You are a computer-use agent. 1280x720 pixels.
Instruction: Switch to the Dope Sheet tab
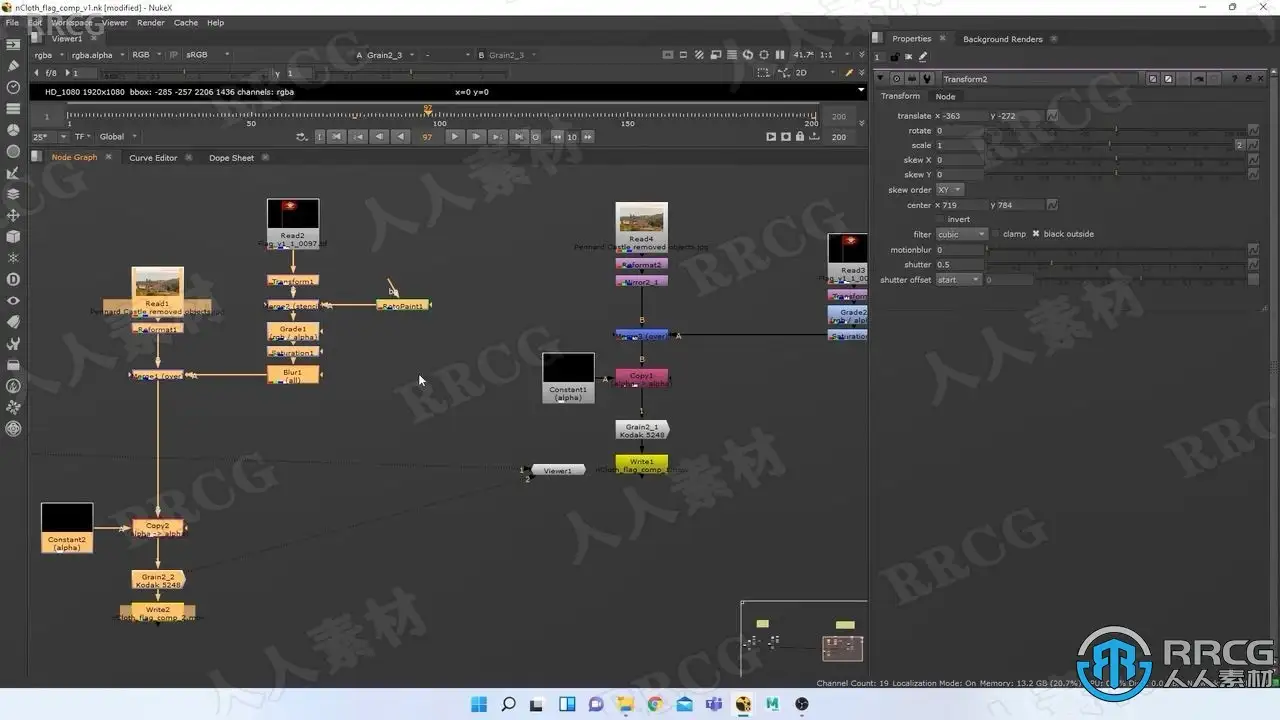[231, 158]
